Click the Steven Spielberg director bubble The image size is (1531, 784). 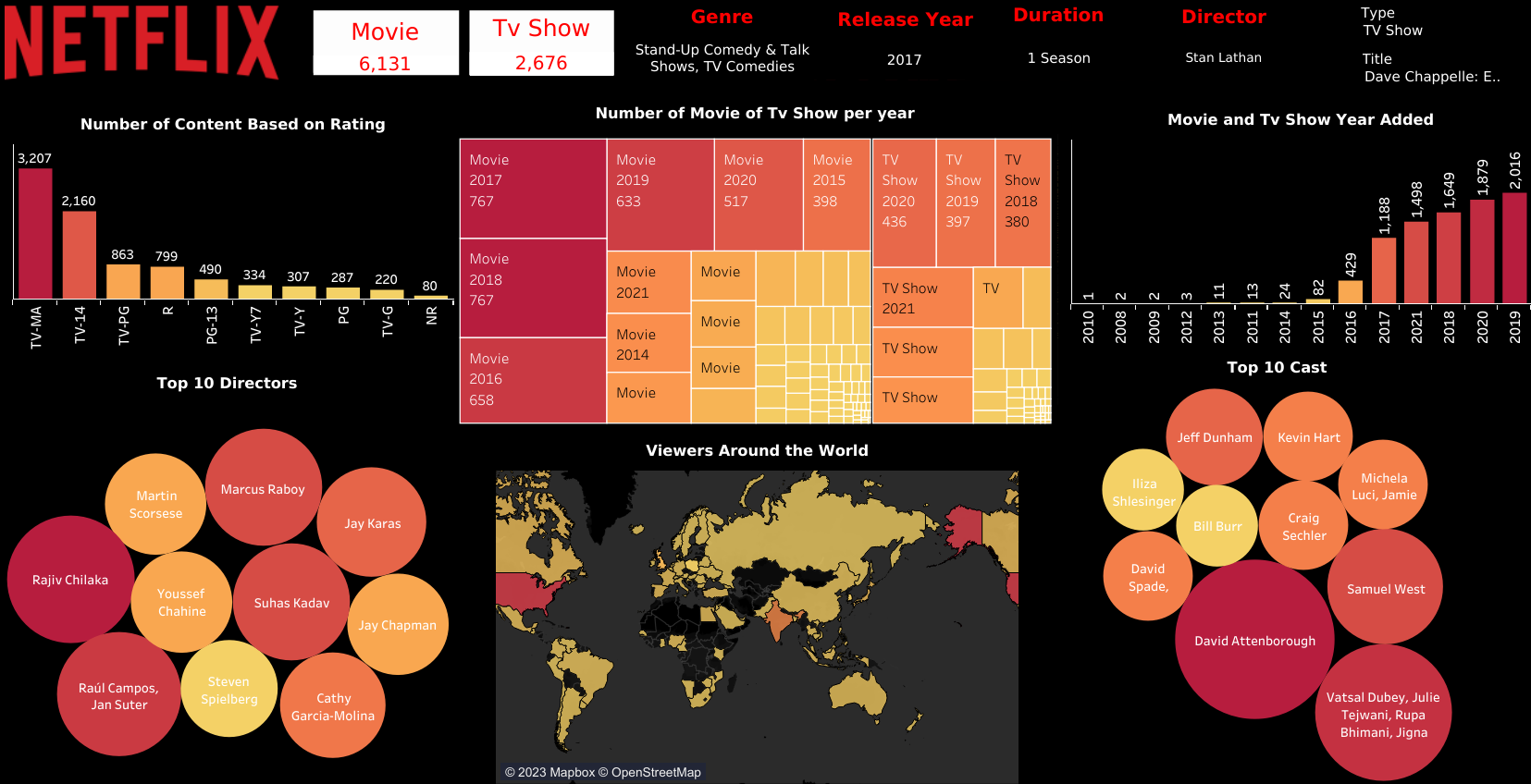tap(229, 690)
